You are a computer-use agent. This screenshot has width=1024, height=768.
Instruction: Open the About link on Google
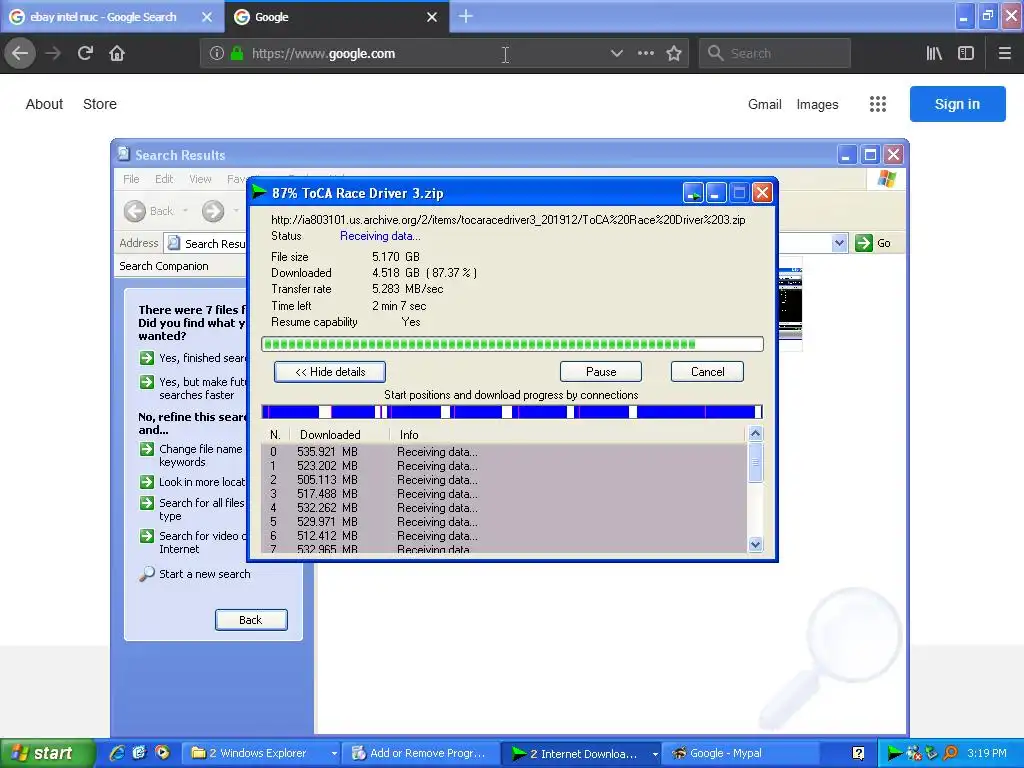(x=44, y=104)
